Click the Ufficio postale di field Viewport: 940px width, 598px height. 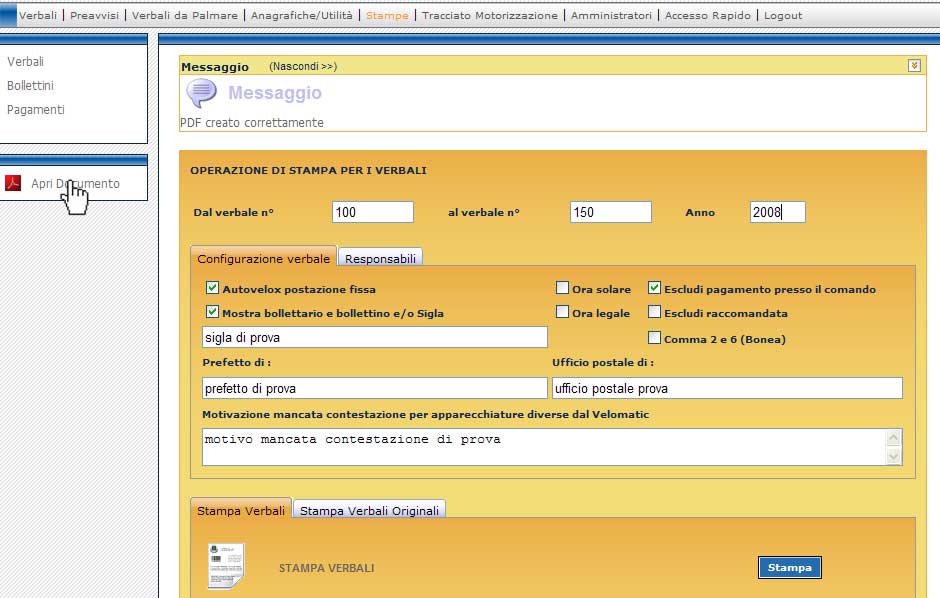tap(727, 388)
